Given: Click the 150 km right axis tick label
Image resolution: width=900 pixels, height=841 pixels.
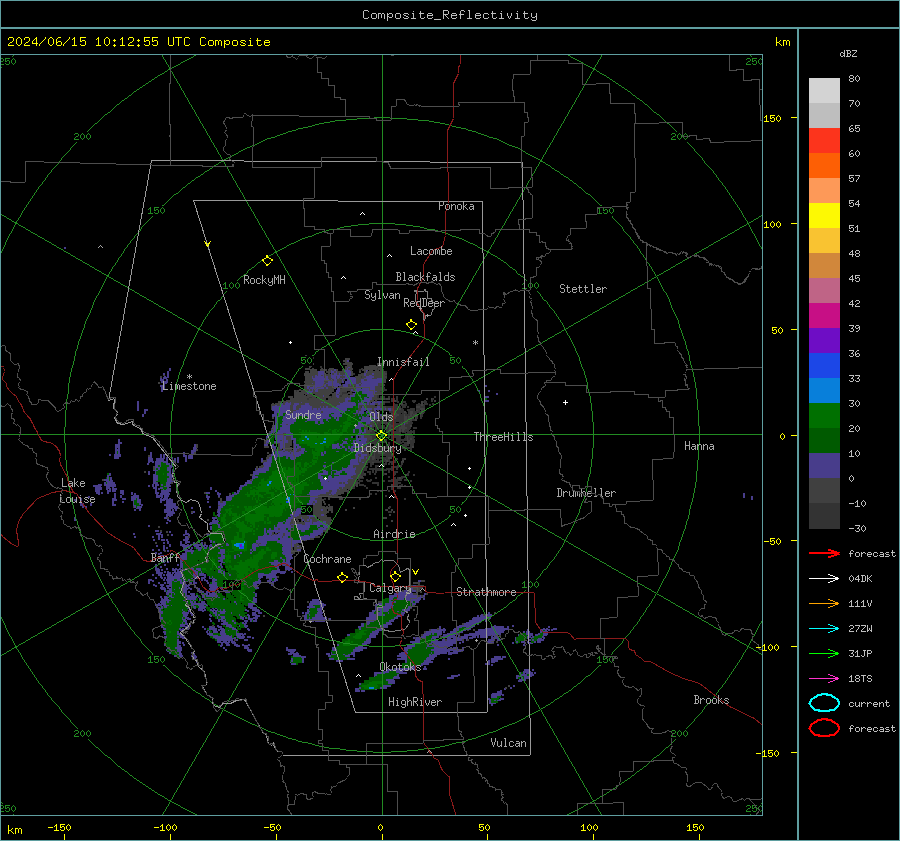Looking at the screenshot, I should point(772,118).
